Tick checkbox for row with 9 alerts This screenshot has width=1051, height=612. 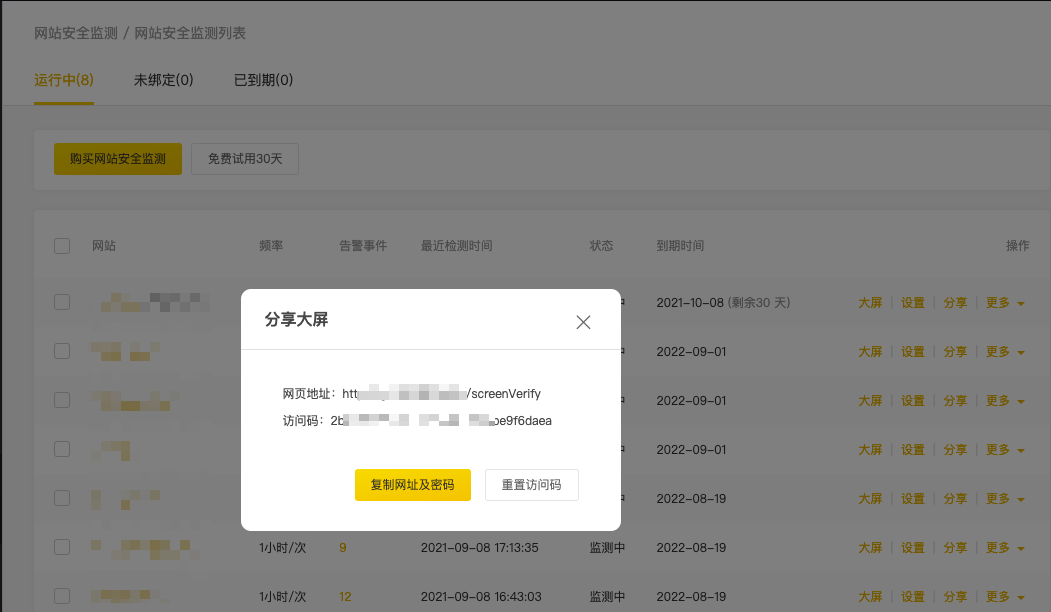click(x=62, y=547)
